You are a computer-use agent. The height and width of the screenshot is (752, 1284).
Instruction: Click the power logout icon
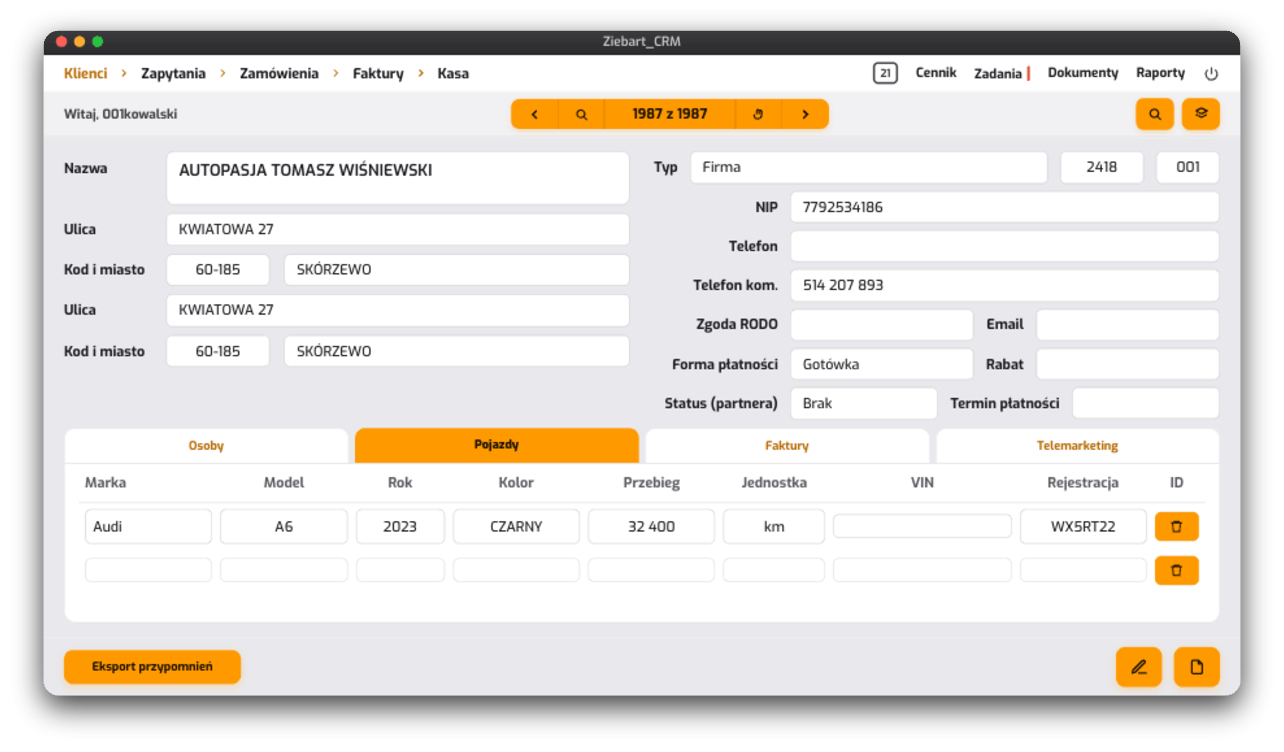[x=1211, y=74]
